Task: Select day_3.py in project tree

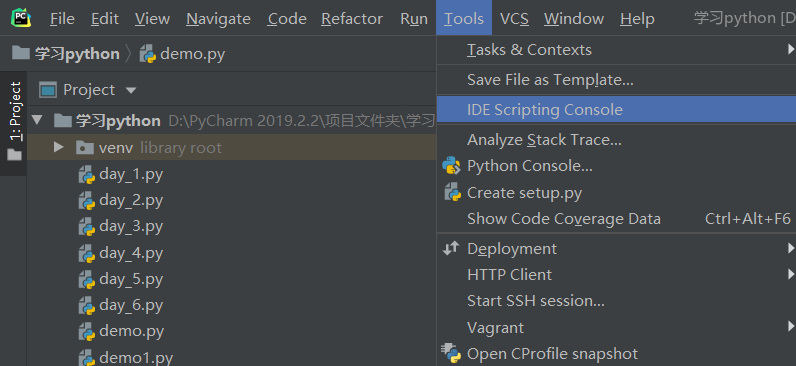Action: click(131, 226)
